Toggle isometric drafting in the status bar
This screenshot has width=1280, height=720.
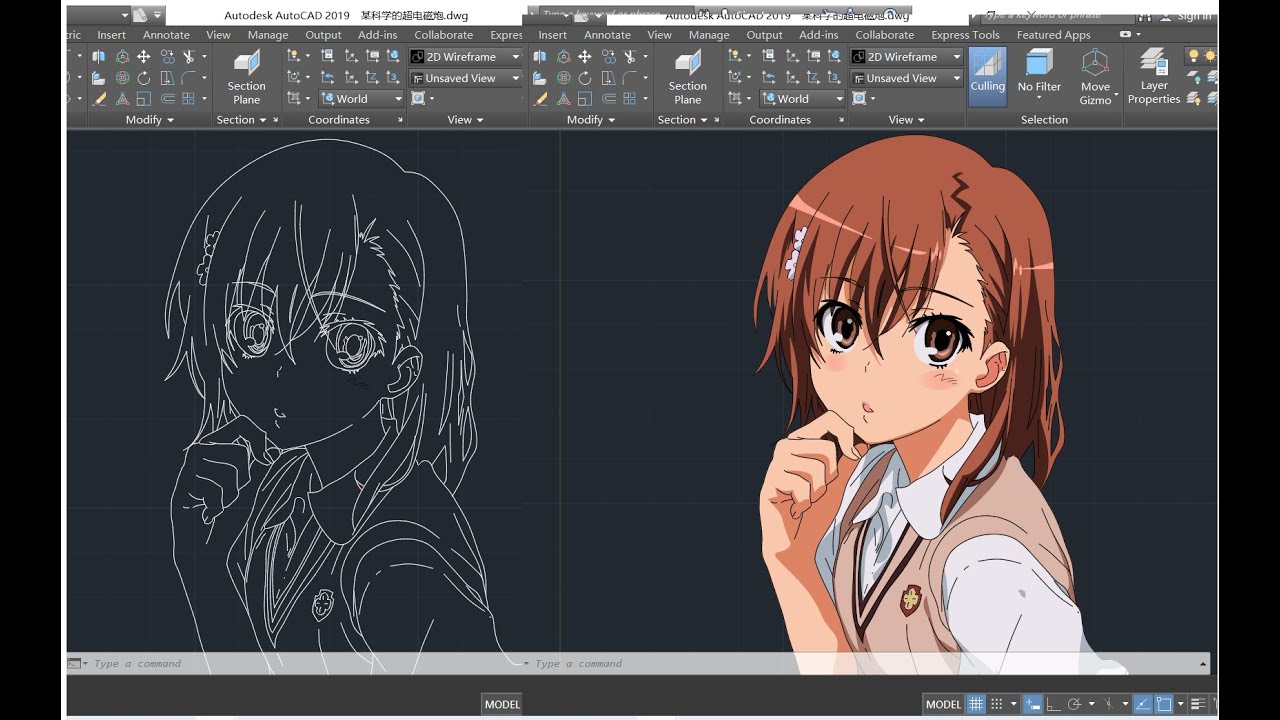[1108, 704]
